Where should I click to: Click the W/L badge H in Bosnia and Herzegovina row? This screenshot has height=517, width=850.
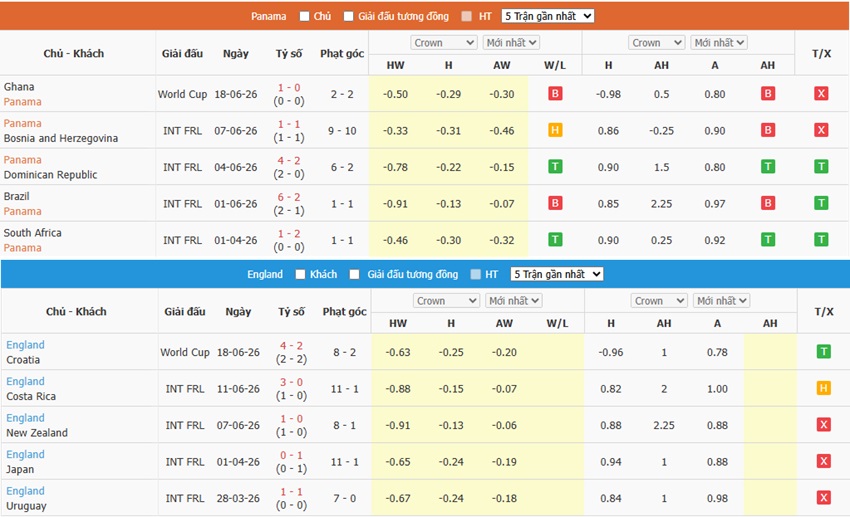(x=555, y=130)
